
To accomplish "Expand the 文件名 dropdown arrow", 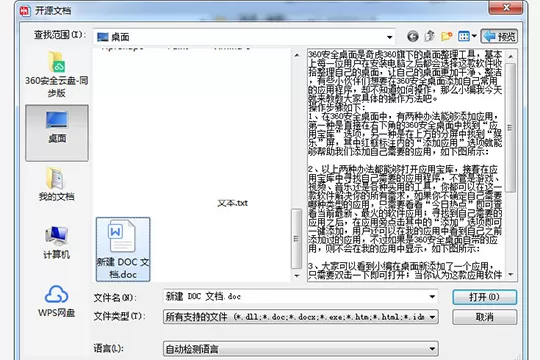I will tap(432, 297).
